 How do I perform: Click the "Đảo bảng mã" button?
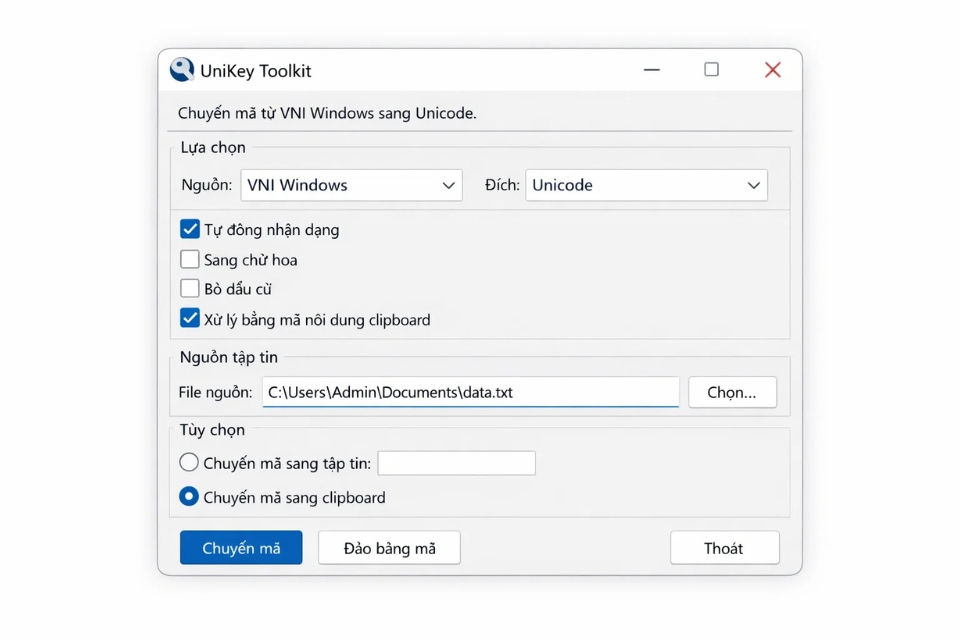388,547
